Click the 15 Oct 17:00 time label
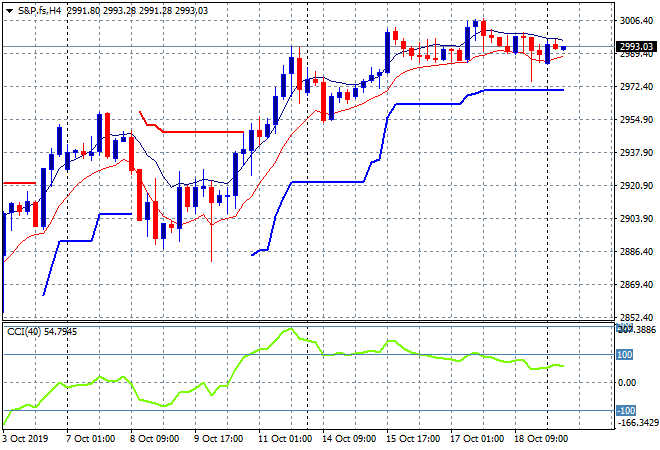Screen dimensions: 660x450 [413, 439]
